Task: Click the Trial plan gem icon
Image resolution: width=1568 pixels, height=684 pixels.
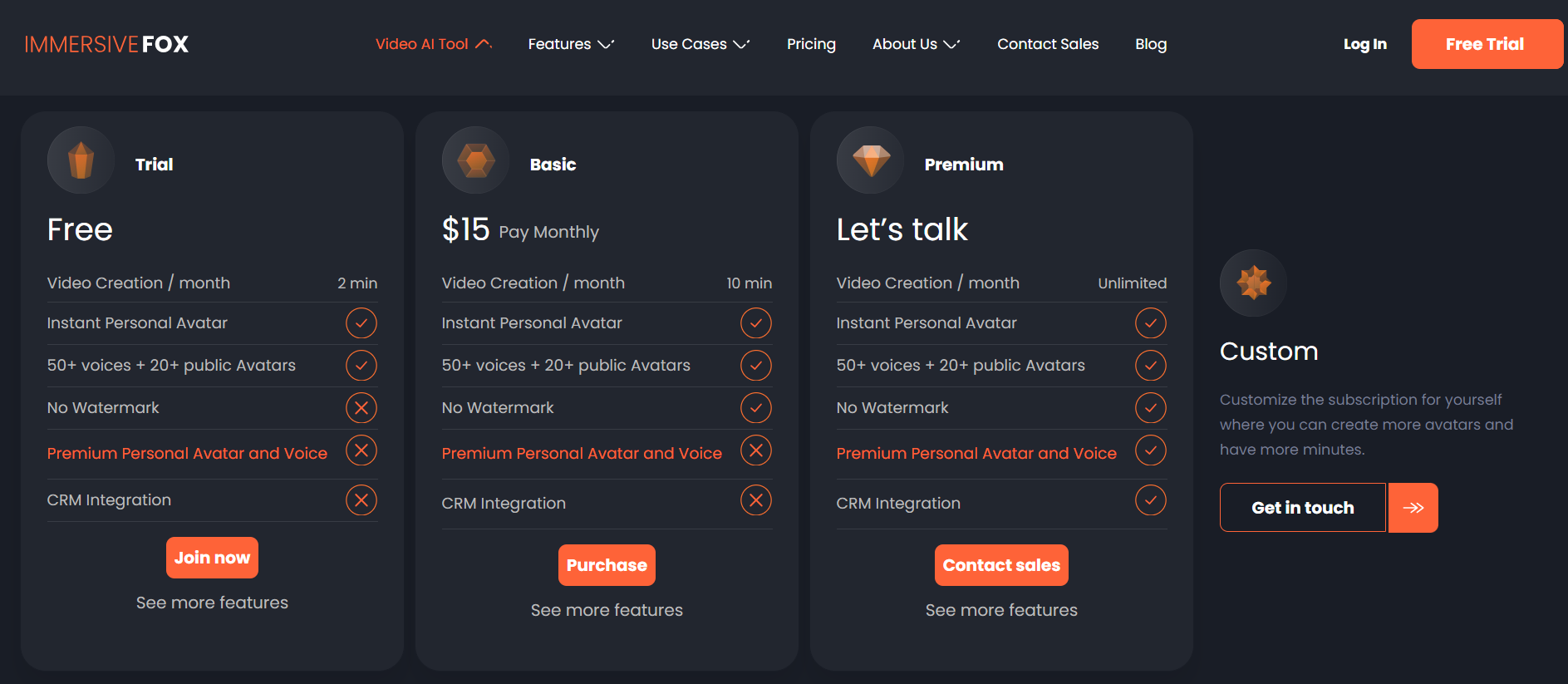Action: 81,160
